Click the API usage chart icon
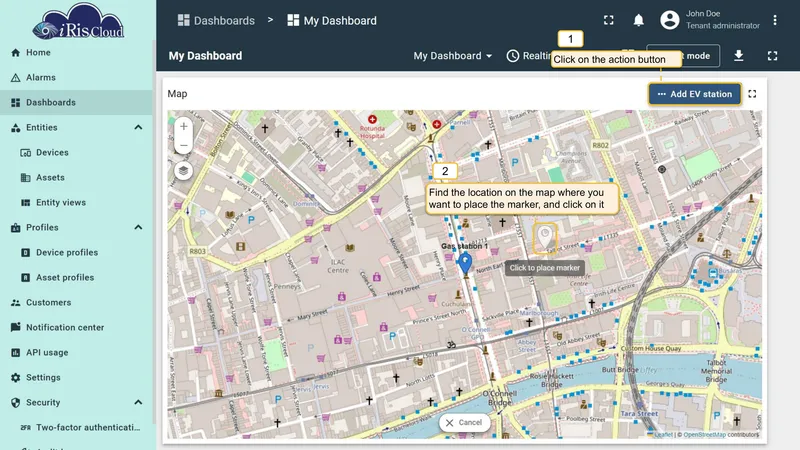The width and height of the screenshot is (800, 450). [16, 353]
